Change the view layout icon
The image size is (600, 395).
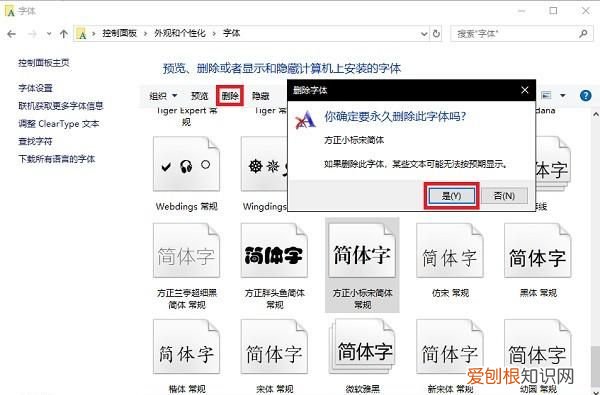(x=546, y=95)
